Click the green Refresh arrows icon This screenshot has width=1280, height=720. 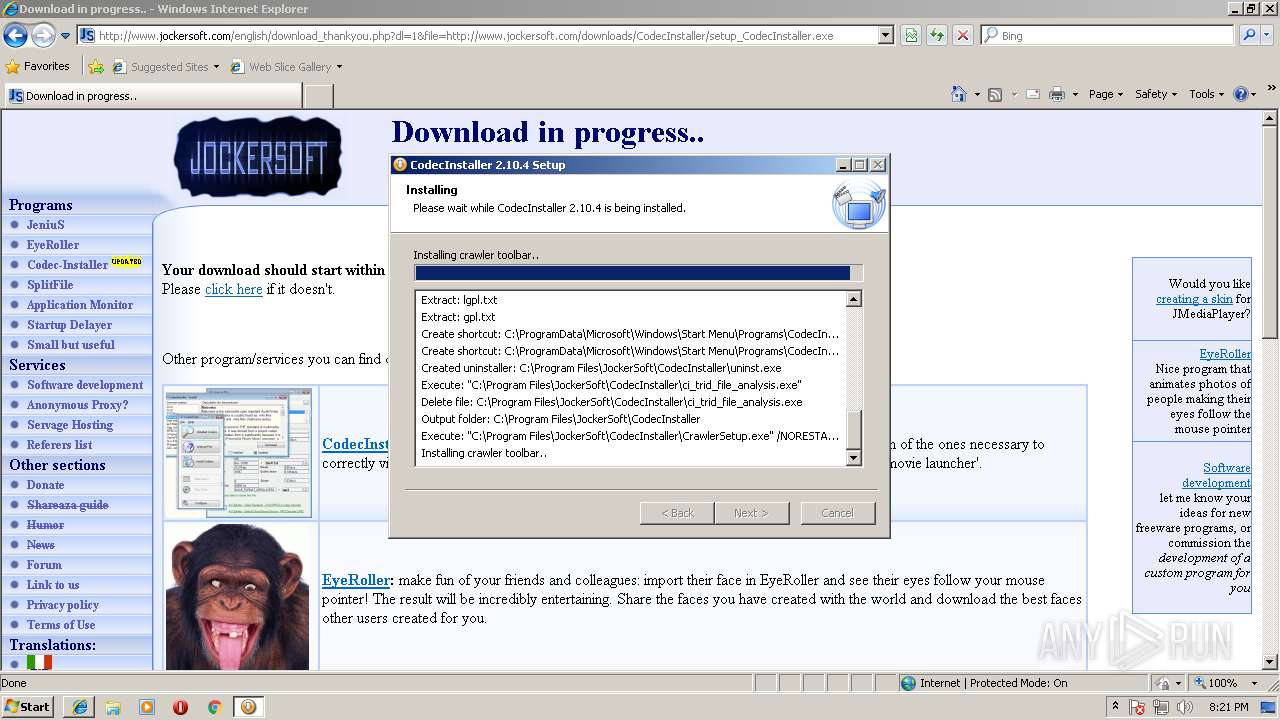click(x=937, y=36)
